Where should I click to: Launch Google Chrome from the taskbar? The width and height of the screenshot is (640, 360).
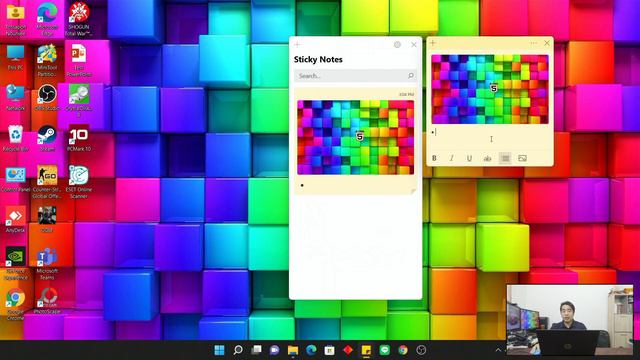pyautogui.click(x=403, y=350)
